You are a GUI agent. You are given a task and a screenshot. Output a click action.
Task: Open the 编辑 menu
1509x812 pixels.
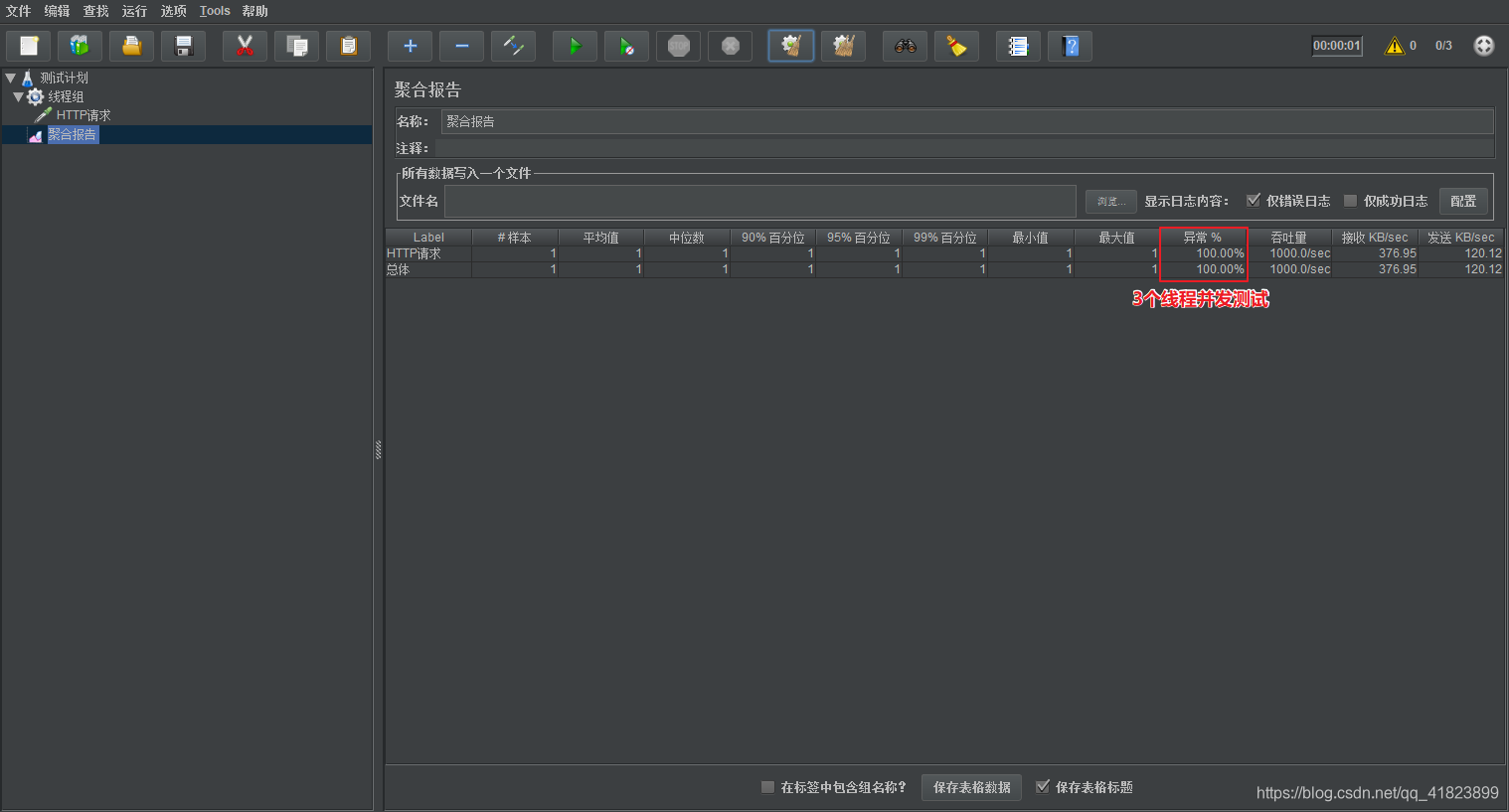(57, 11)
